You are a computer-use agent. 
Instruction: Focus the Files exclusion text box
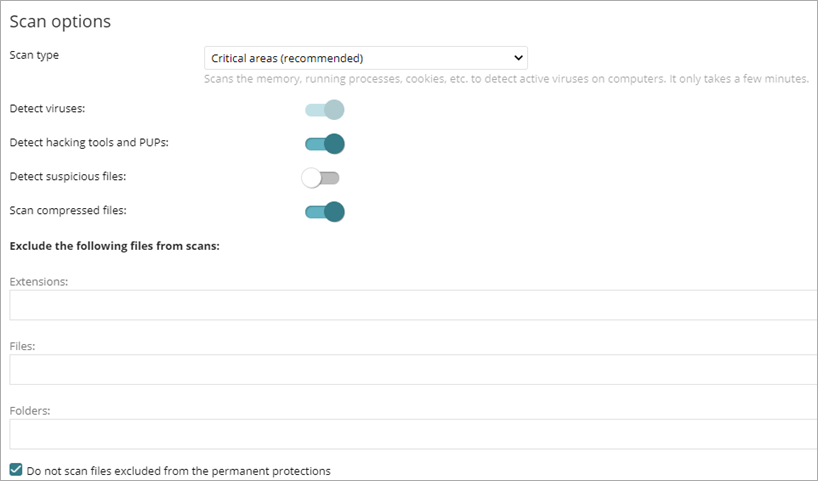(413, 370)
